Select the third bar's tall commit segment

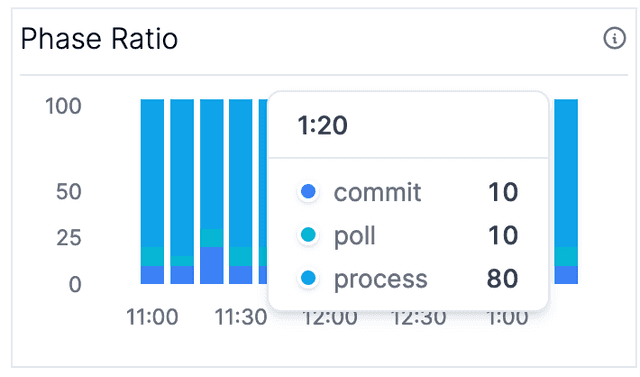pos(211,265)
